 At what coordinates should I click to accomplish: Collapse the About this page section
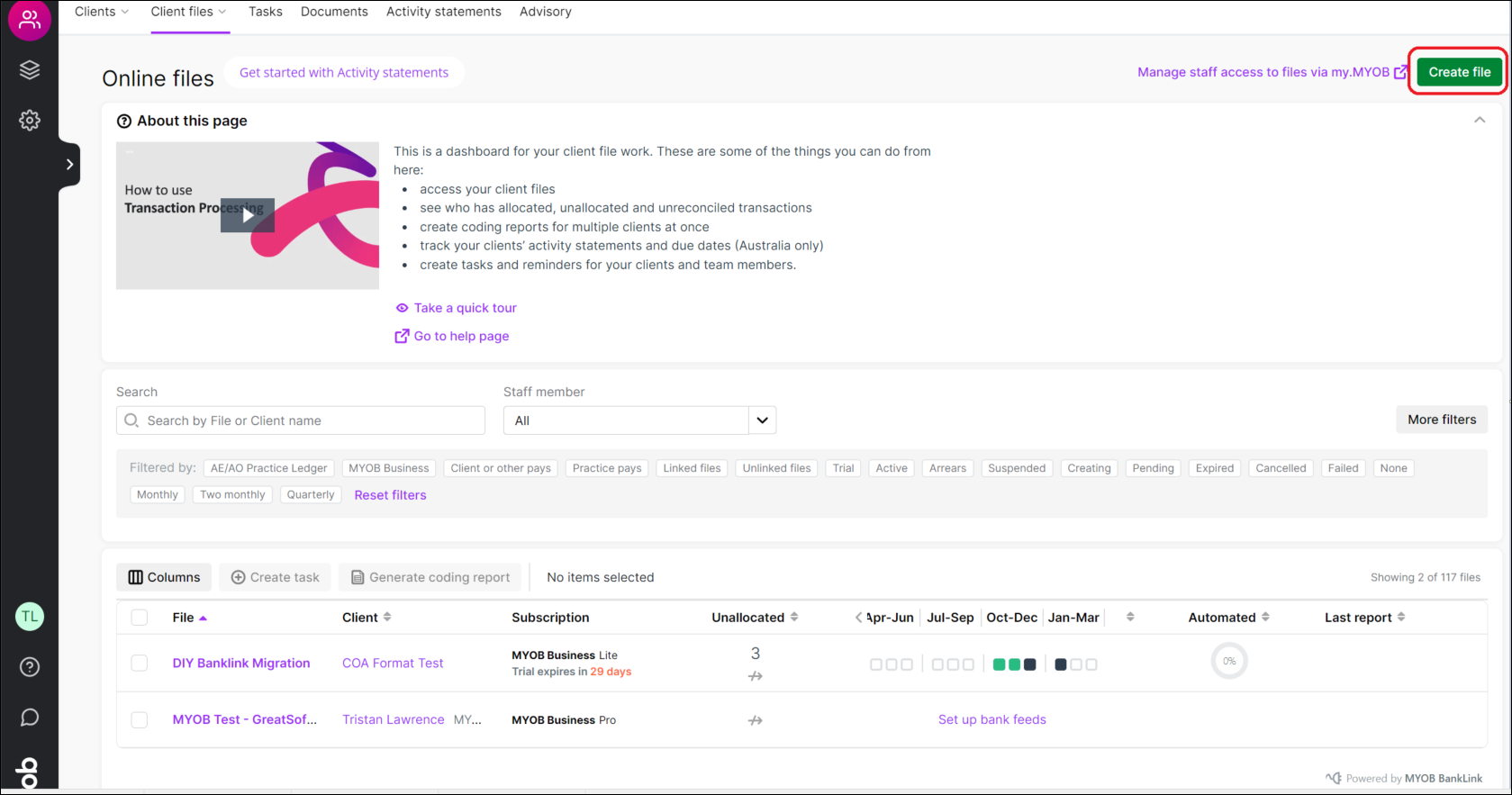click(x=1479, y=121)
